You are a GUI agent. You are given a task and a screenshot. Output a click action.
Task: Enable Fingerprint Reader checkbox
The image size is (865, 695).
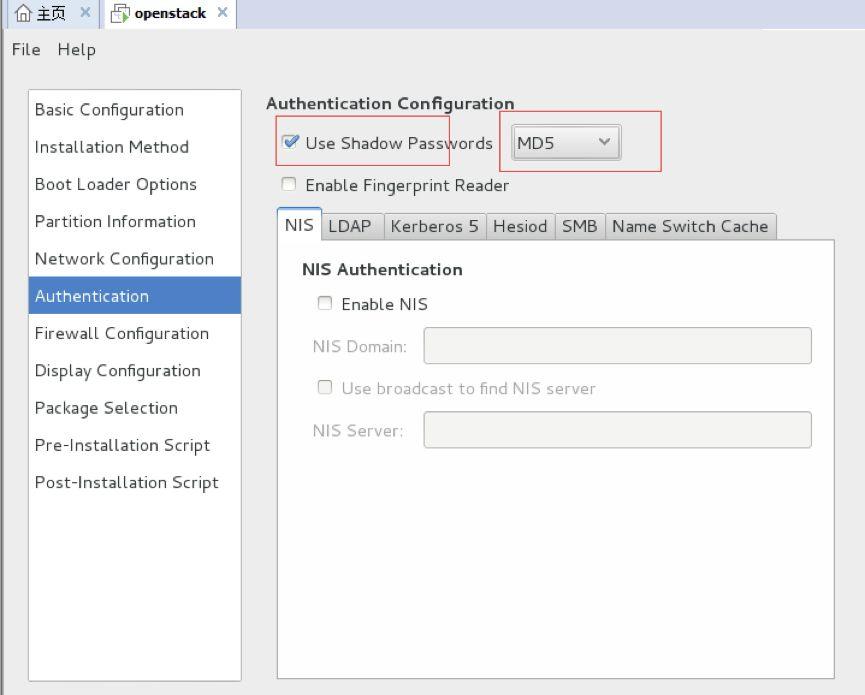(x=289, y=184)
